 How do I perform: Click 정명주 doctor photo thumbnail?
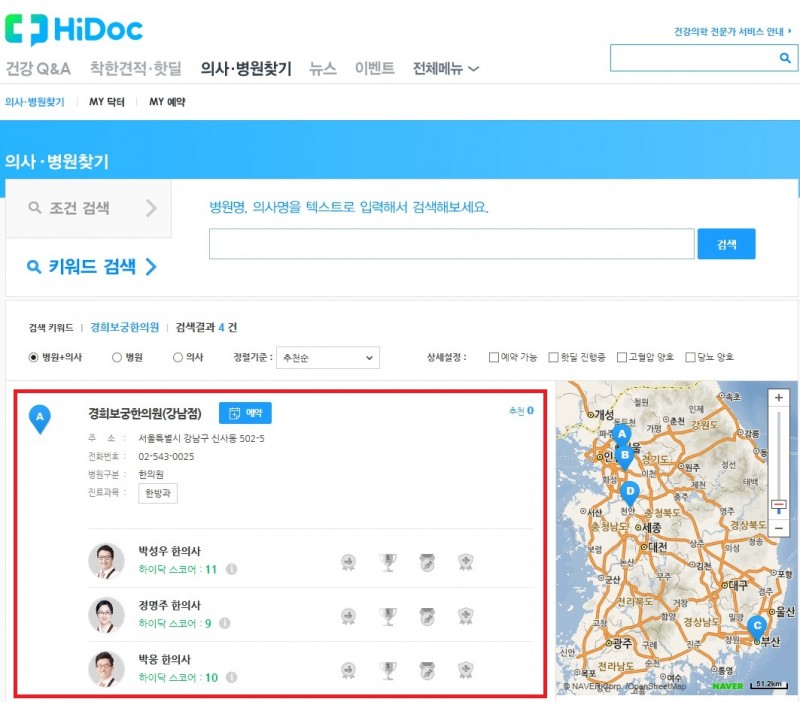(x=106, y=615)
